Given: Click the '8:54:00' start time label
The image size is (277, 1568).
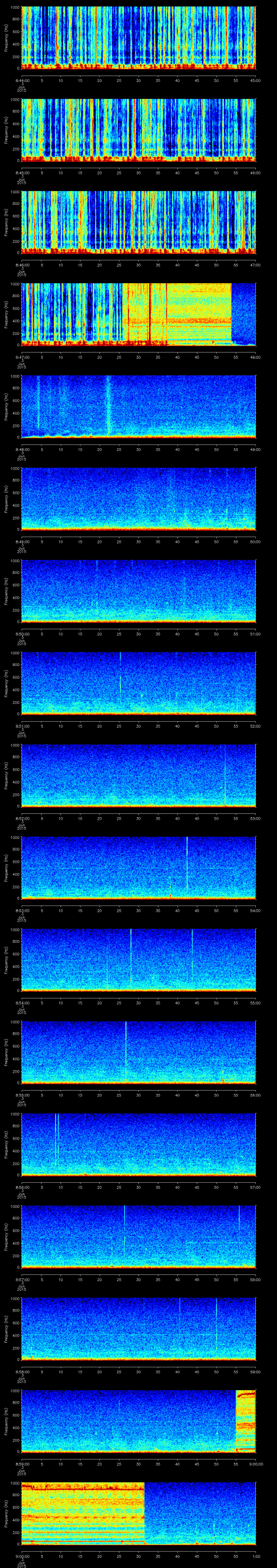Looking at the screenshot, I should (22, 1003).
